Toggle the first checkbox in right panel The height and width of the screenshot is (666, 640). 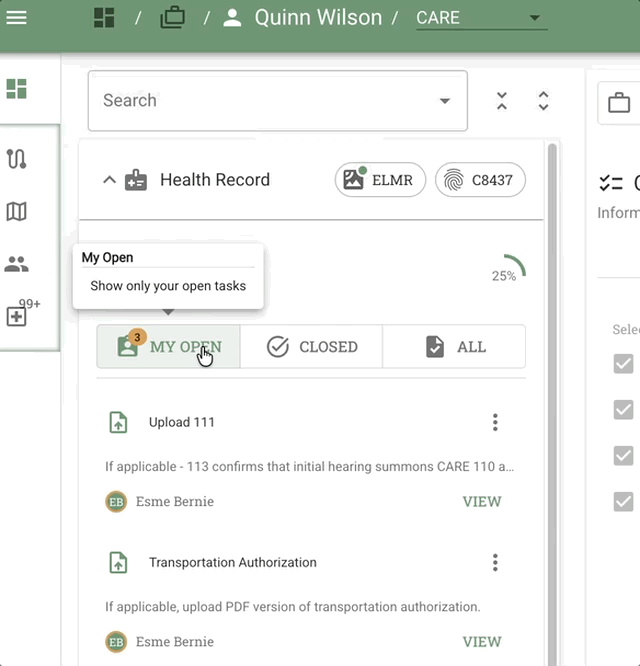coord(623,363)
